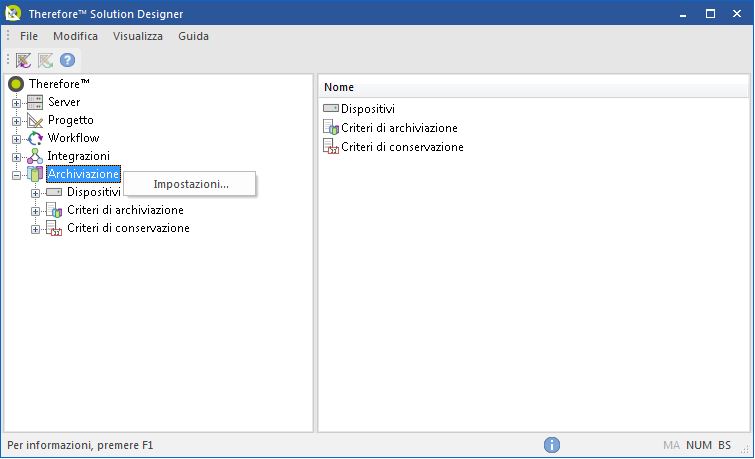The width and height of the screenshot is (755, 459).
Task: Select Dispositivi label in the tree
Action: [x=94, y=192]
